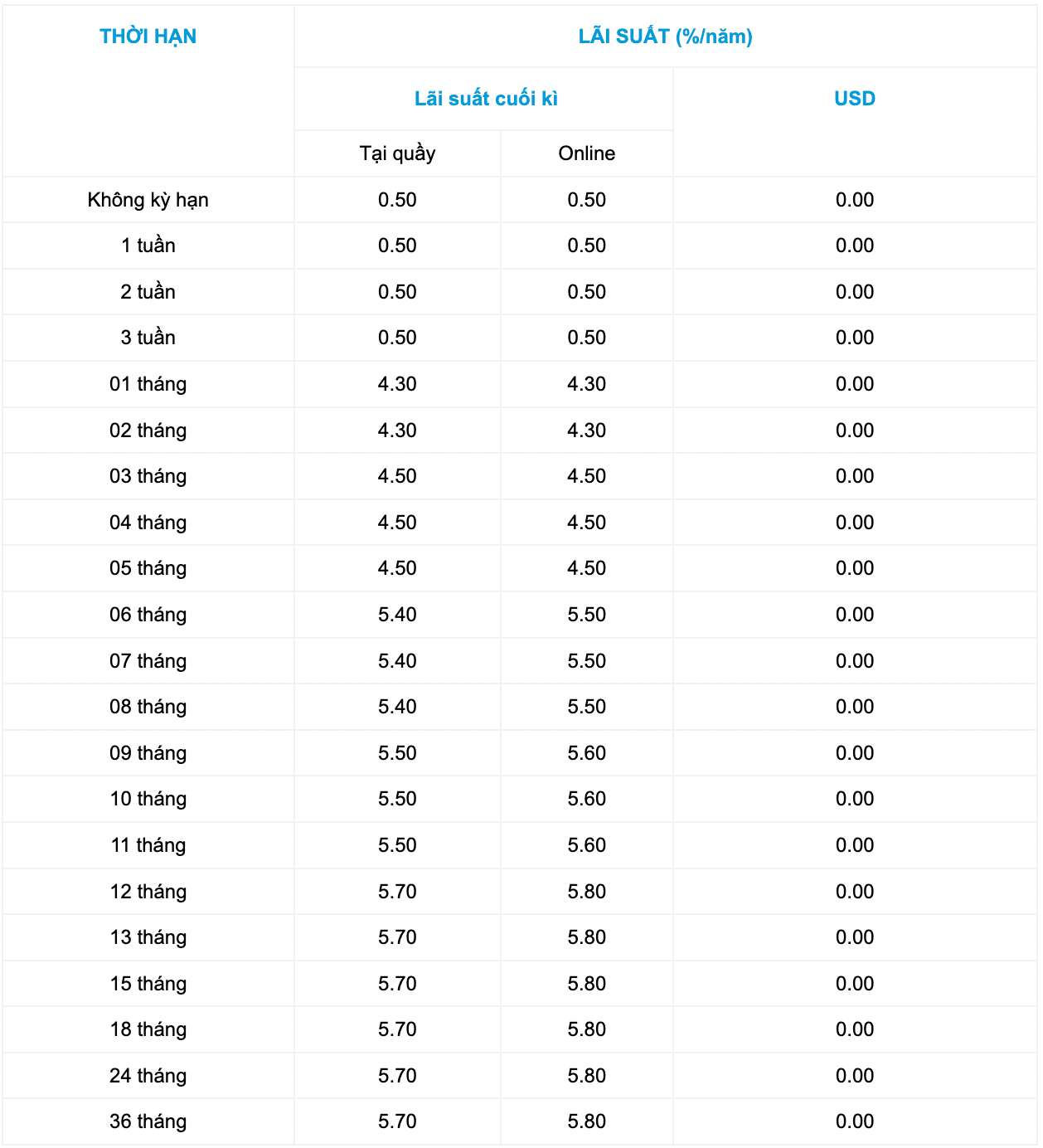Click the THỜI HẠN column header
This screenshot has height=1148, width=1043.
148,36
